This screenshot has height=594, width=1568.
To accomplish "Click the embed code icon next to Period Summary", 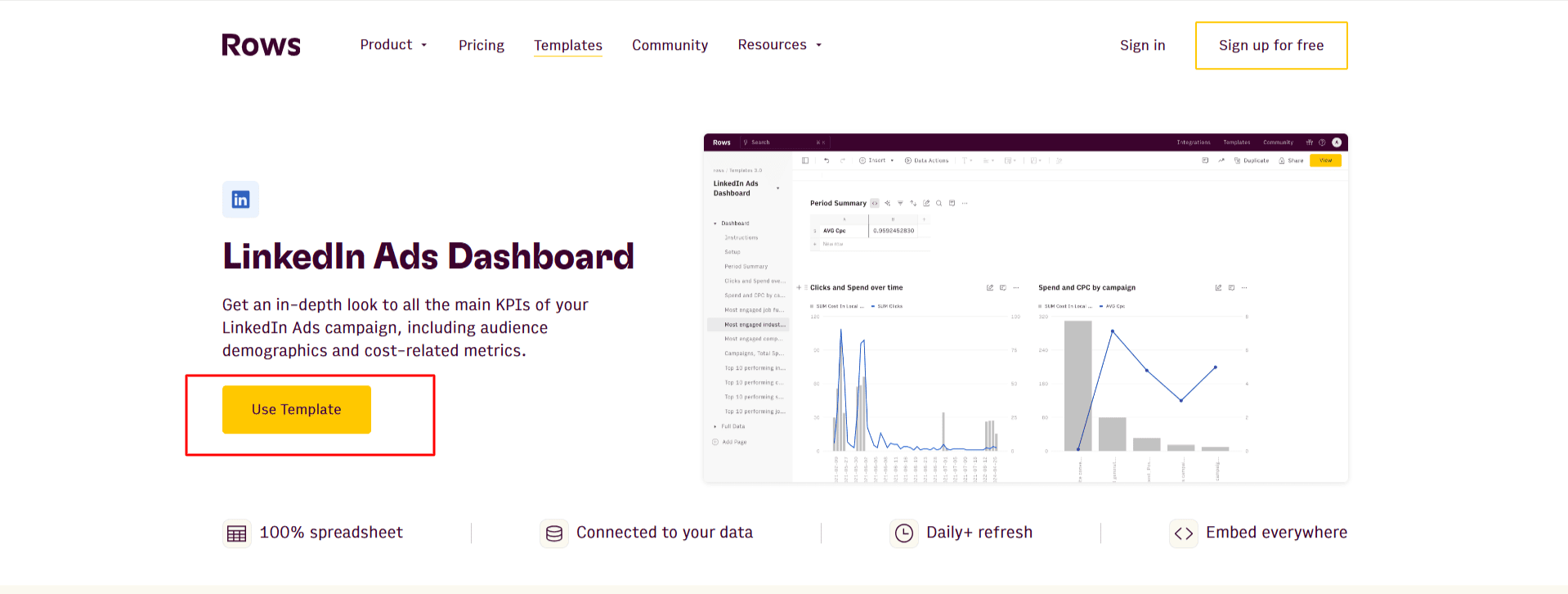I will pyautogui.click(x=875, y=203).
